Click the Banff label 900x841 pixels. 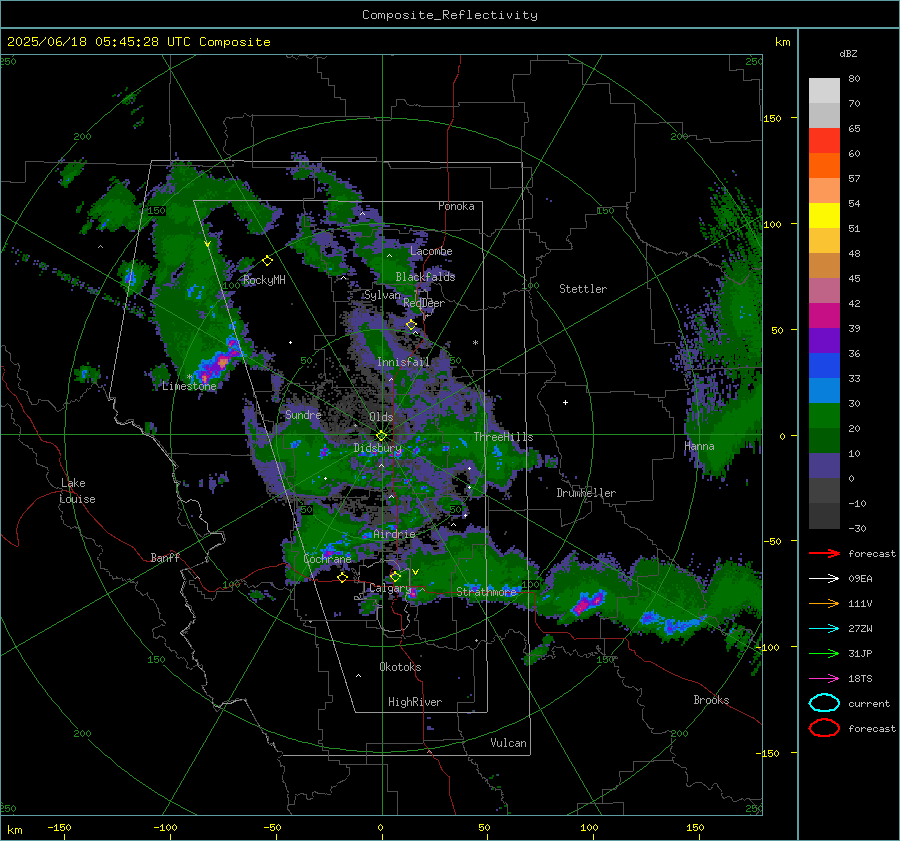coord(165,557)
